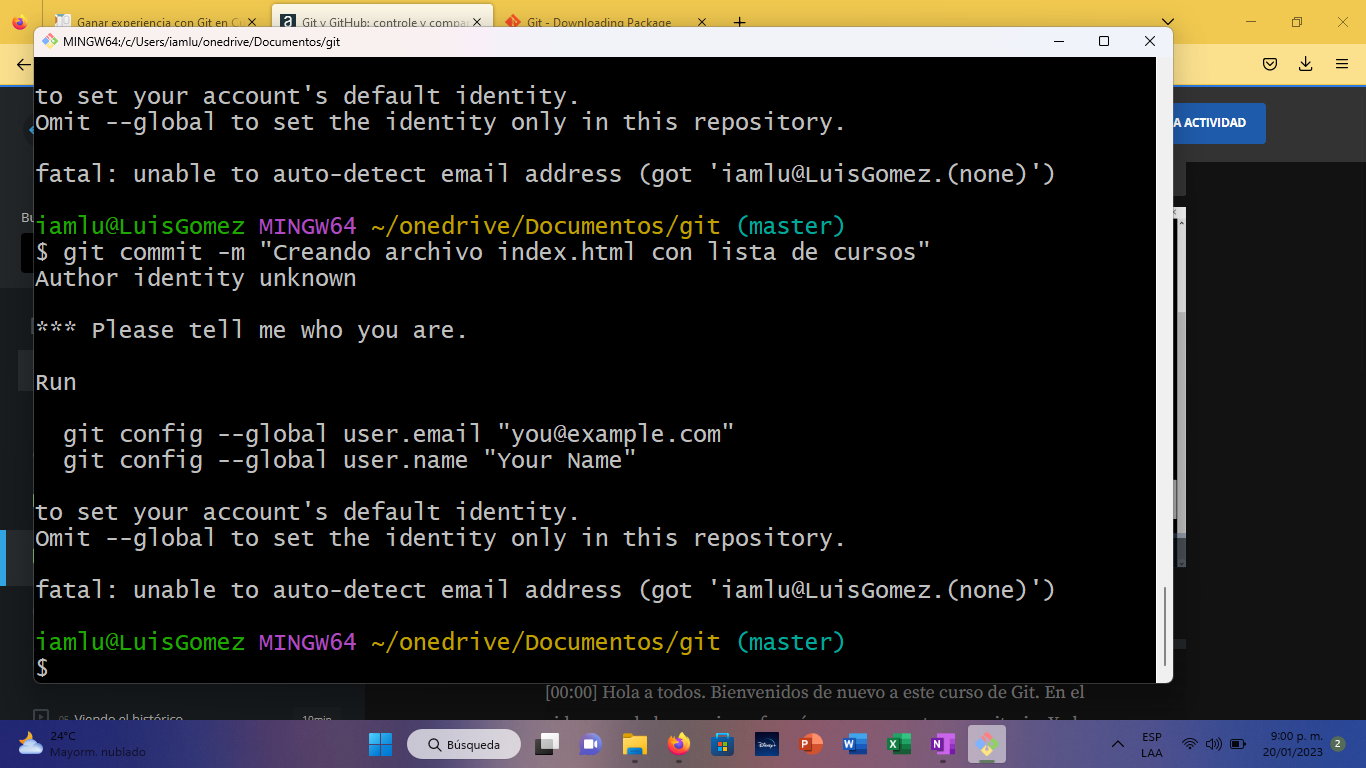Click 'Viendo el histórico' item in browser sidebar
The height and width of the screenshot is (768, 1366).
pyautogui.click(x=127, y=717)
